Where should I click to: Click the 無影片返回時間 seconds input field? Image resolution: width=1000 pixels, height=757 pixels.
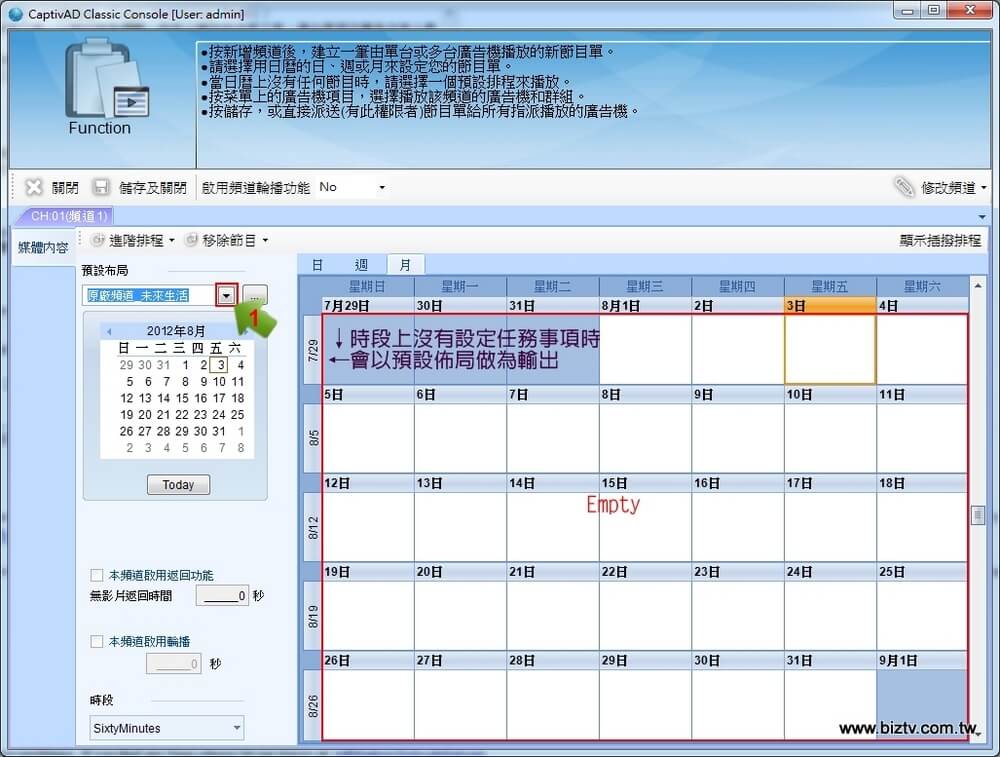[x=222, y=596]
